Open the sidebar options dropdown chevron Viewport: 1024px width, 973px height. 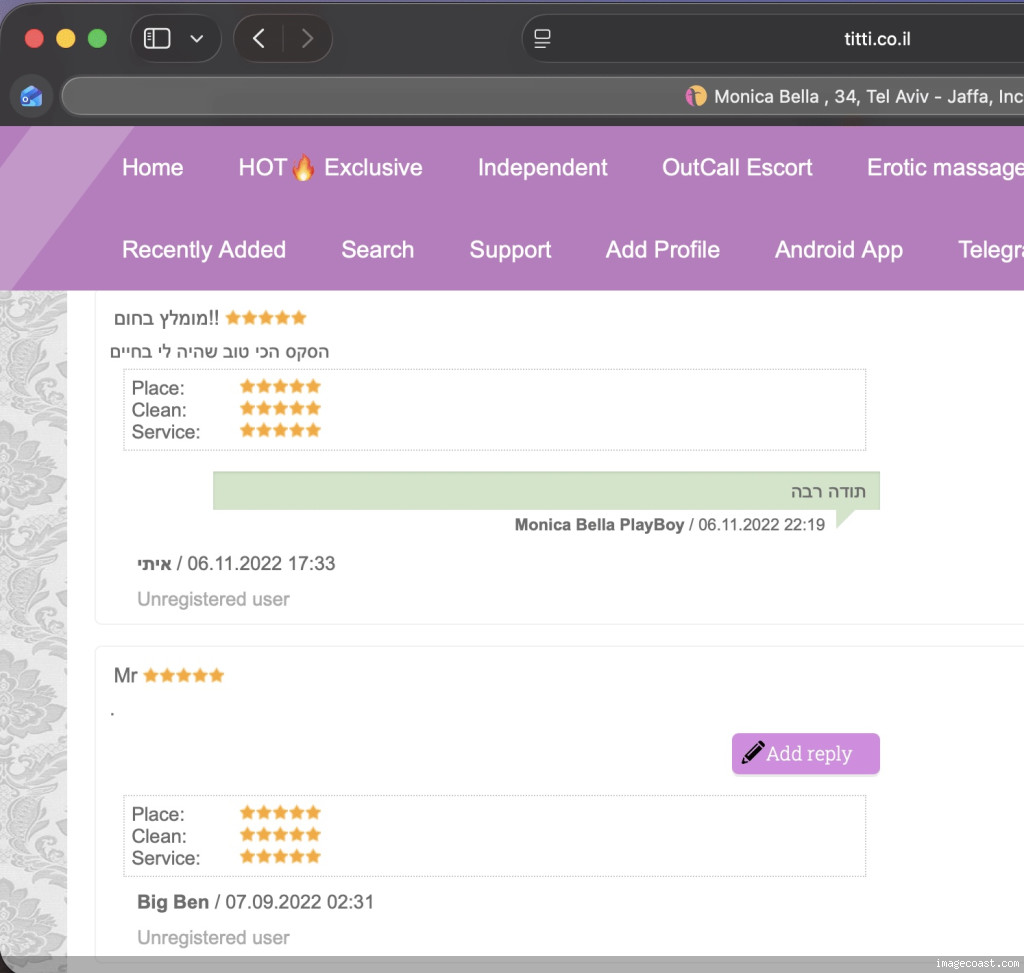197,39
